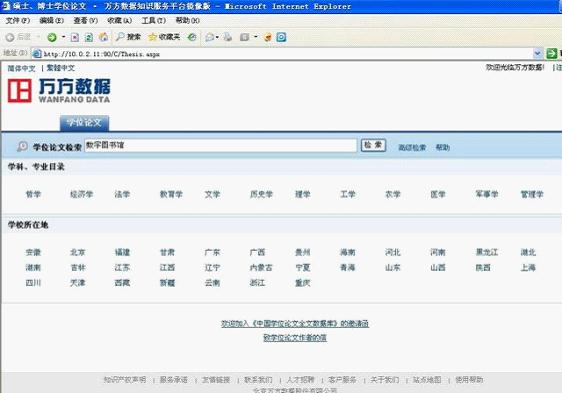Choose the 北京 school location link

pos(78,252)
